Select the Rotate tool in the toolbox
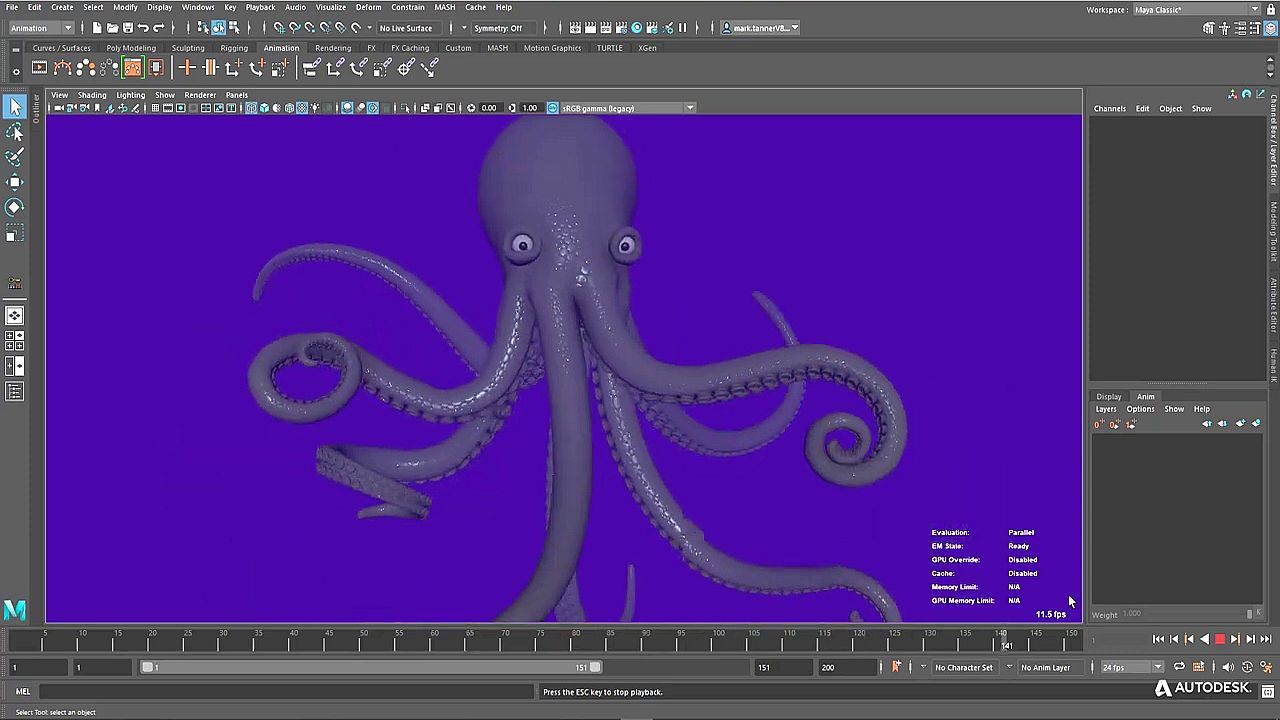Viewport: 1280px width, 720px height. pos(14,207)
